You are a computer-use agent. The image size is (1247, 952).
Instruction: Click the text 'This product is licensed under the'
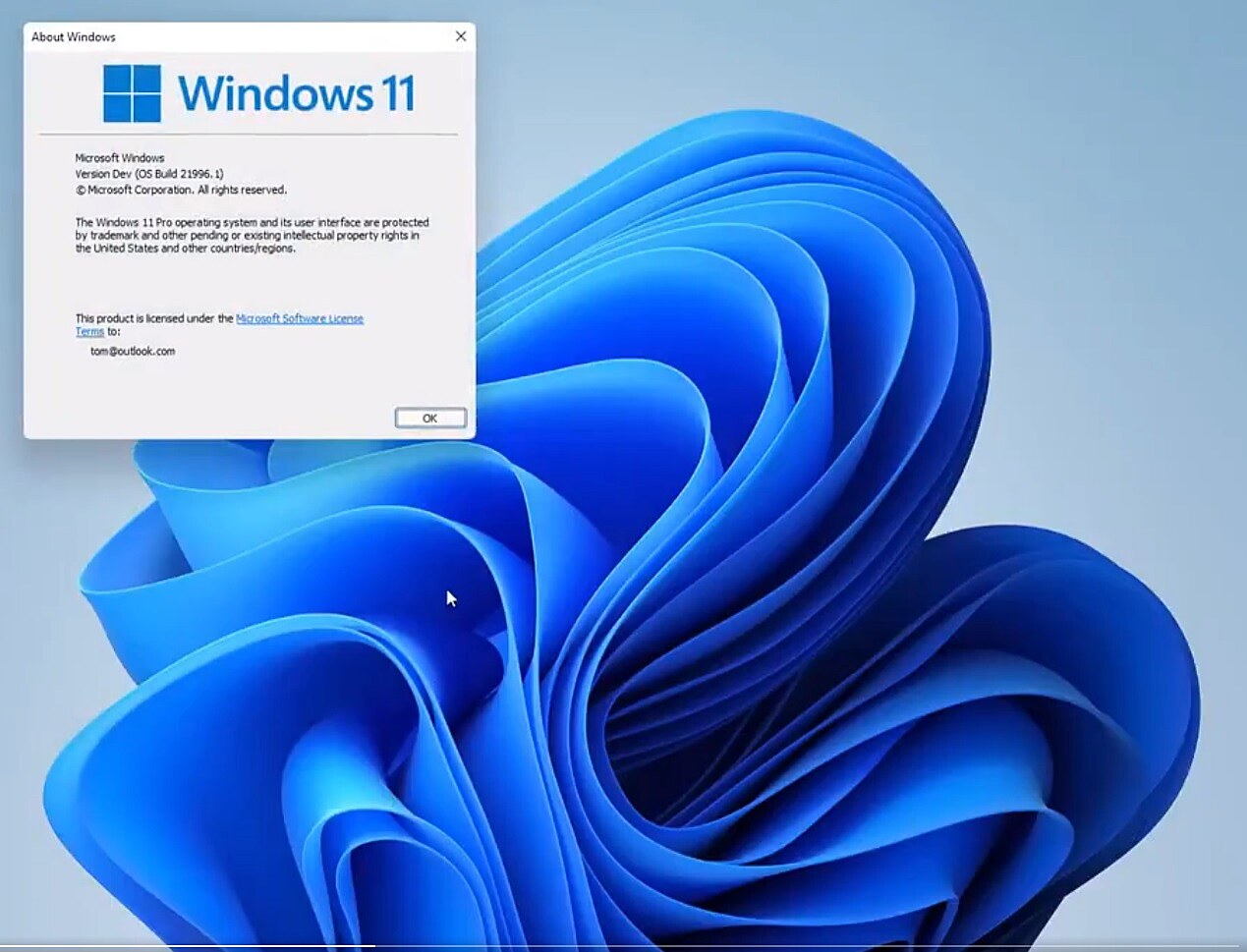click(x=154, y=318)
